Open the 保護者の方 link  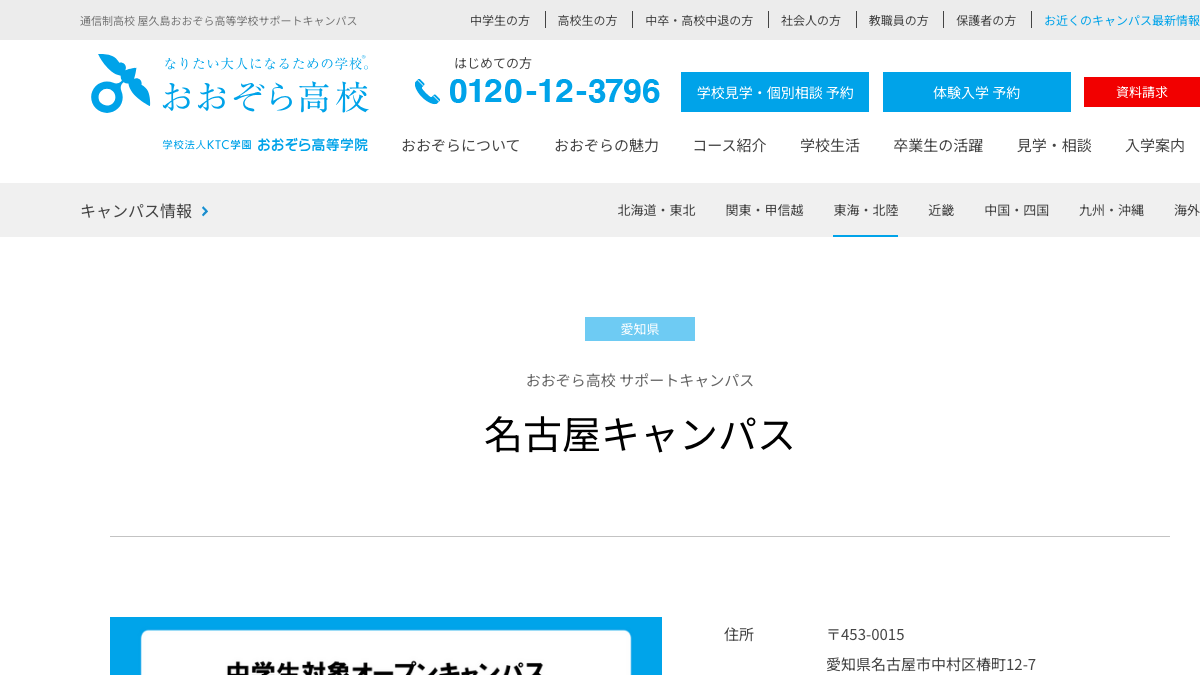click(986, 20)
